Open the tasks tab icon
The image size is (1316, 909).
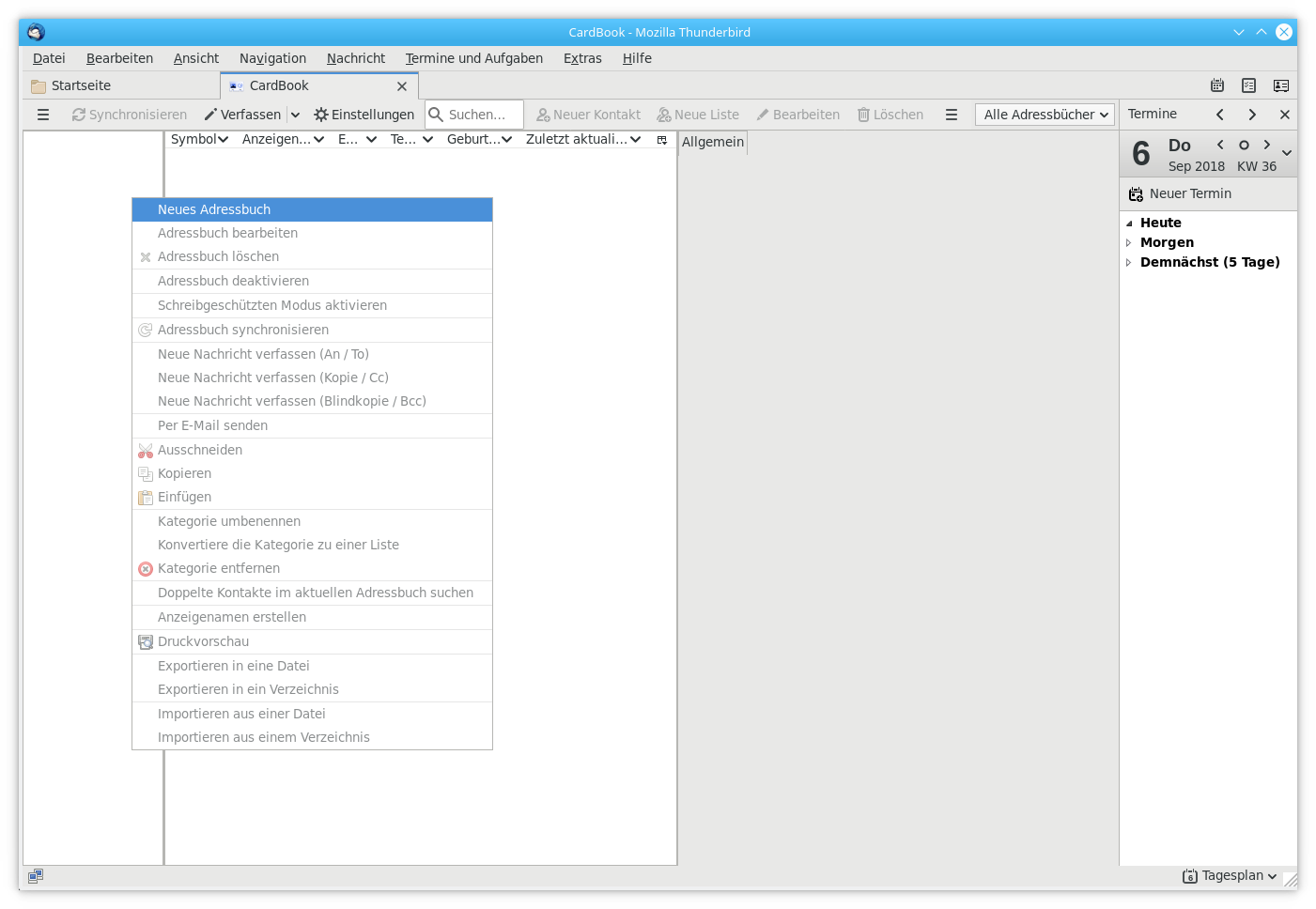pos(1248,85)
